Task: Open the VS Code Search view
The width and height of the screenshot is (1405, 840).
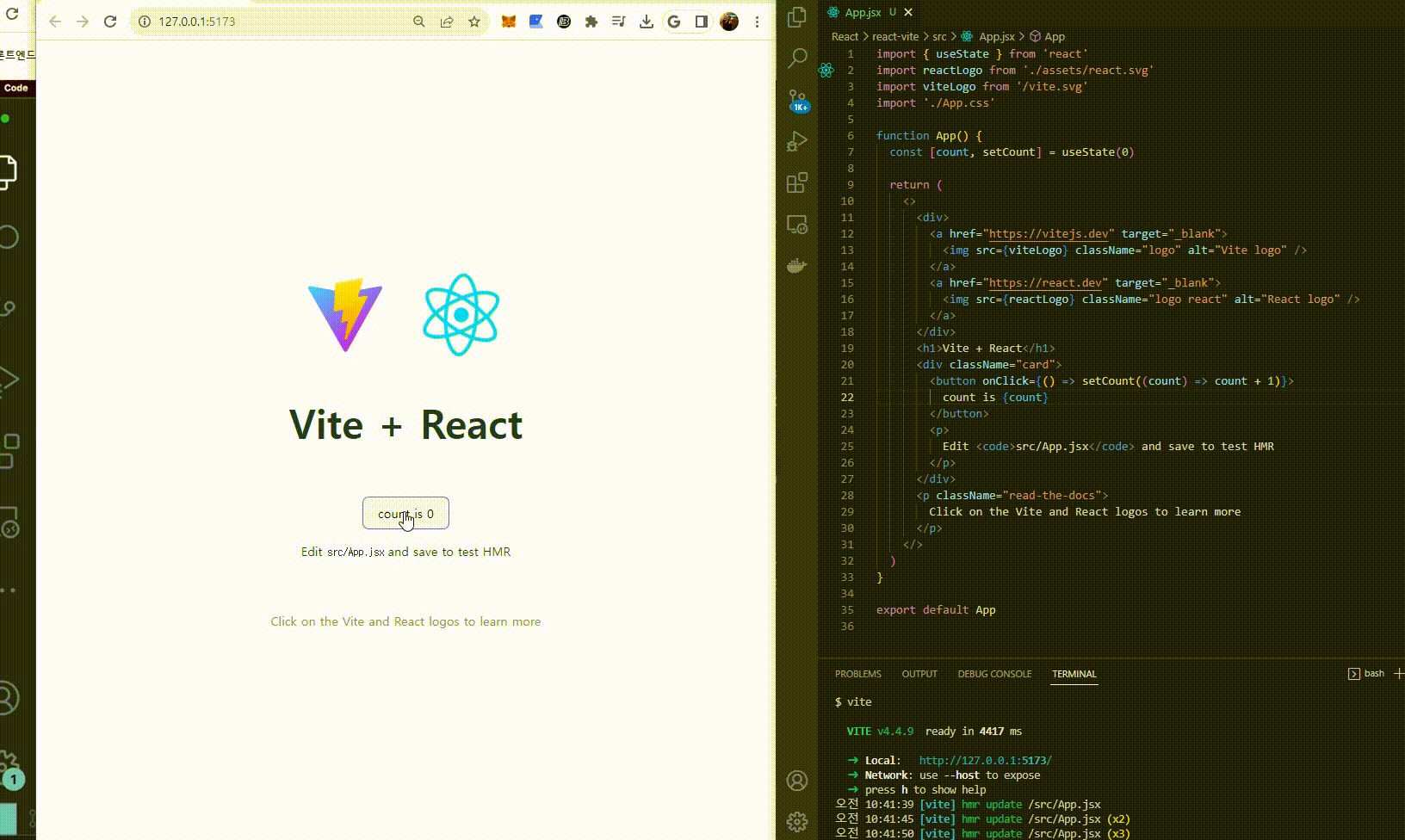Action: point(797,59)
